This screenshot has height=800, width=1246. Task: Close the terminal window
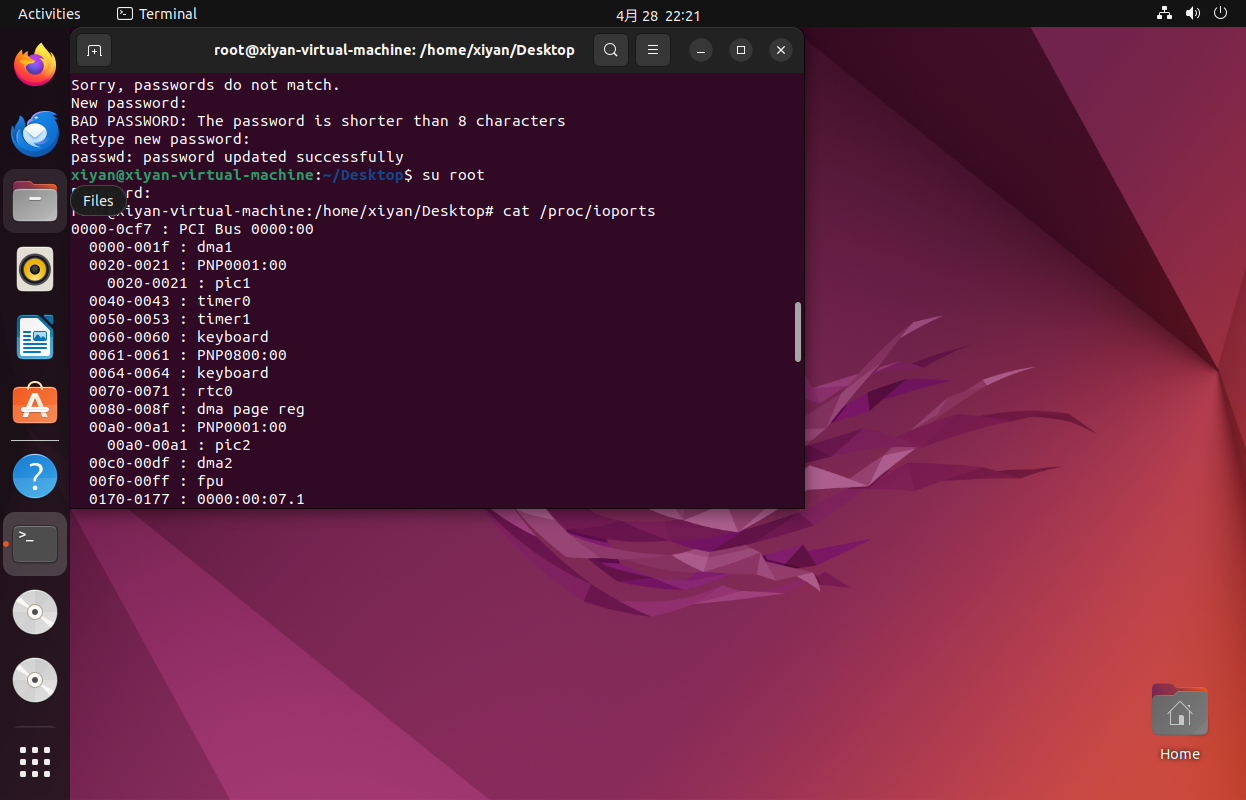coord(781,50)
